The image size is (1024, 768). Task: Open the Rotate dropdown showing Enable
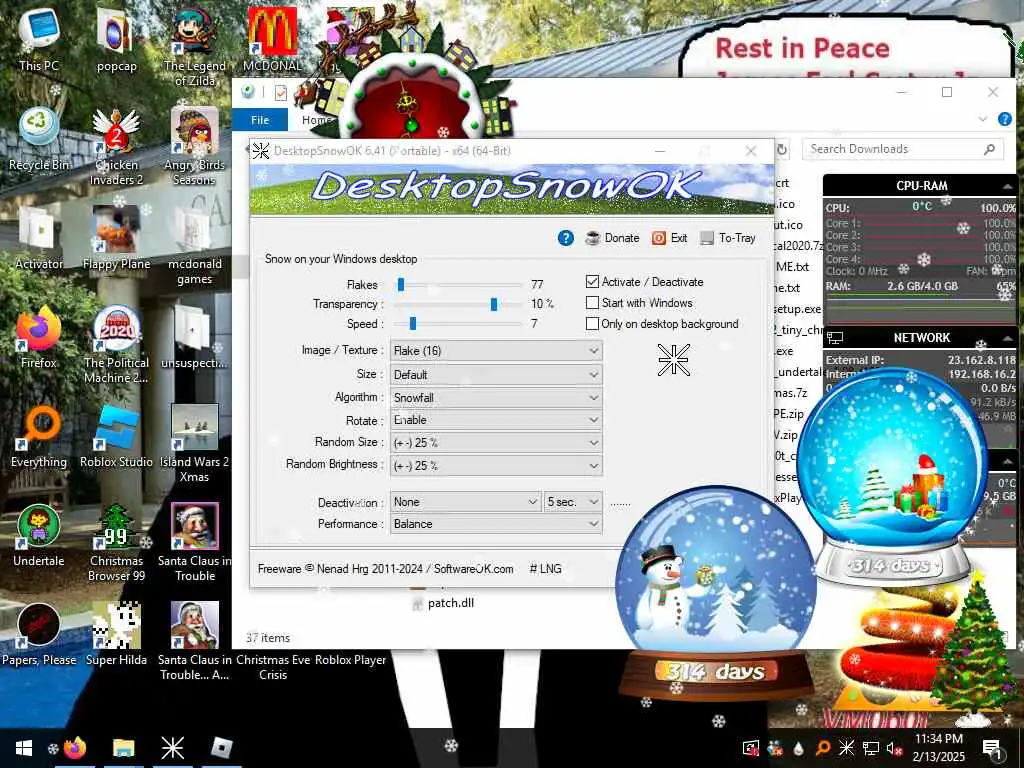[x=496, y=420]
